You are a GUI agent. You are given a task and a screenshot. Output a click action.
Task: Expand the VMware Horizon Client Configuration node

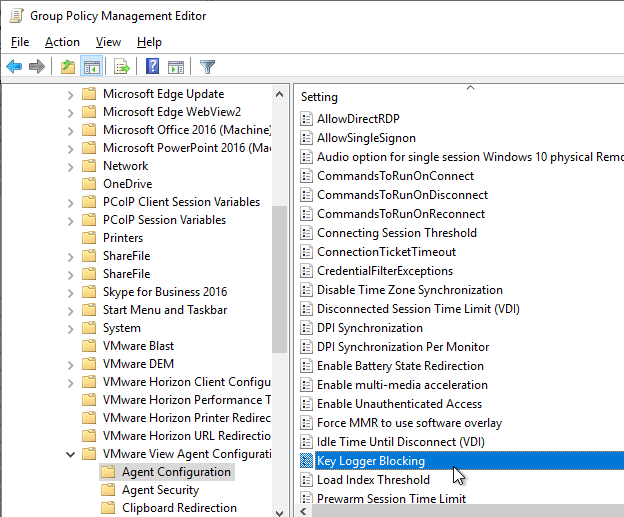tap(70, 383)
